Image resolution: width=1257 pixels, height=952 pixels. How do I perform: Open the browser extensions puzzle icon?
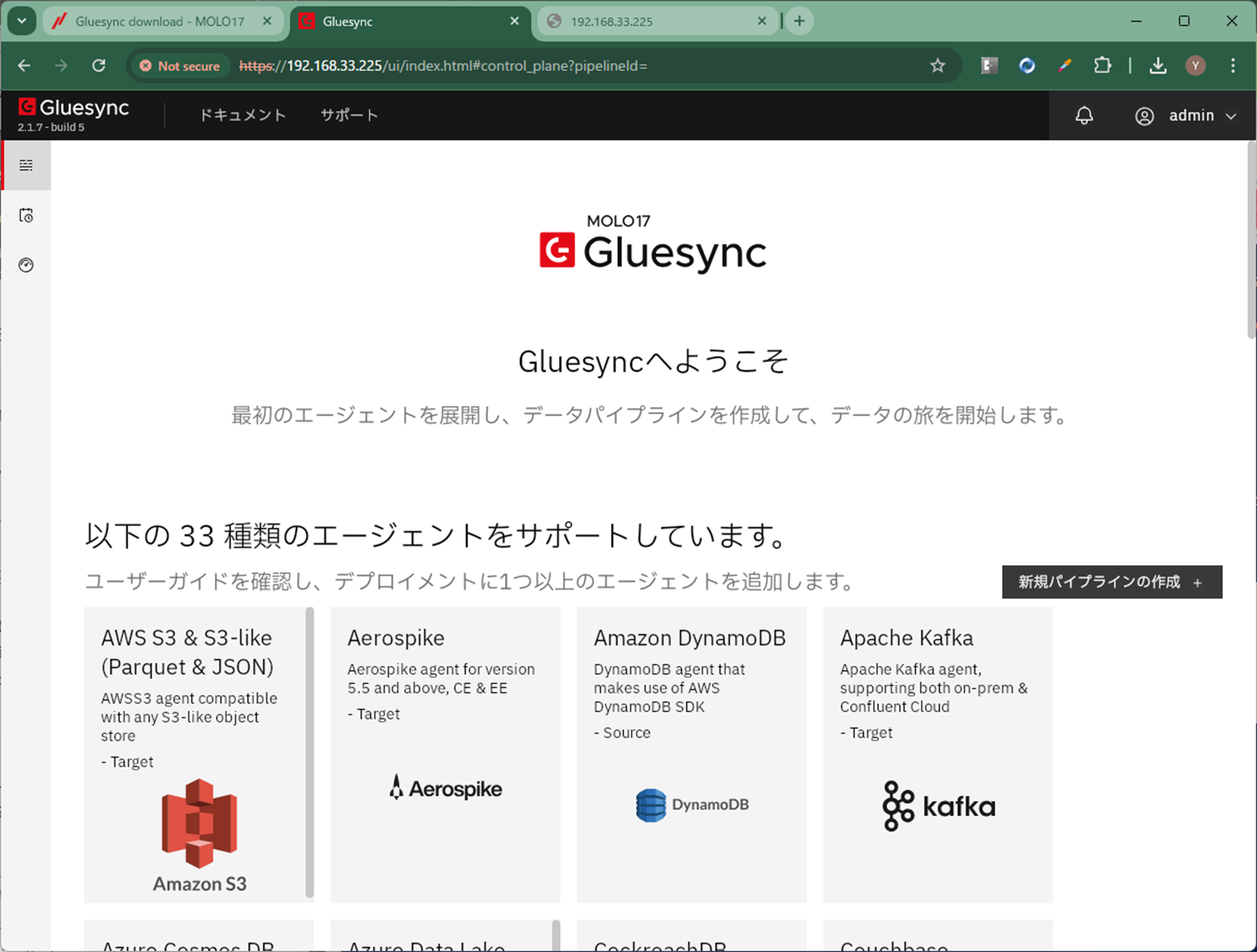(x=1102, y=66)
